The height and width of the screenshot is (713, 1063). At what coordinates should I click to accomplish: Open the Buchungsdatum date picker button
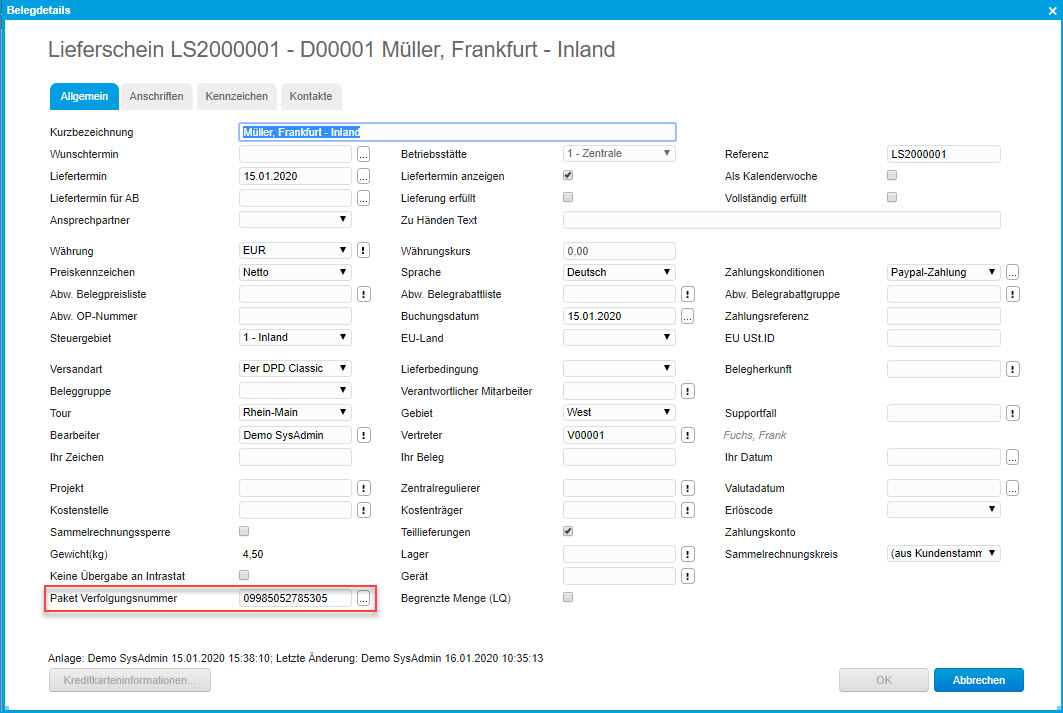tap(687, 316)
